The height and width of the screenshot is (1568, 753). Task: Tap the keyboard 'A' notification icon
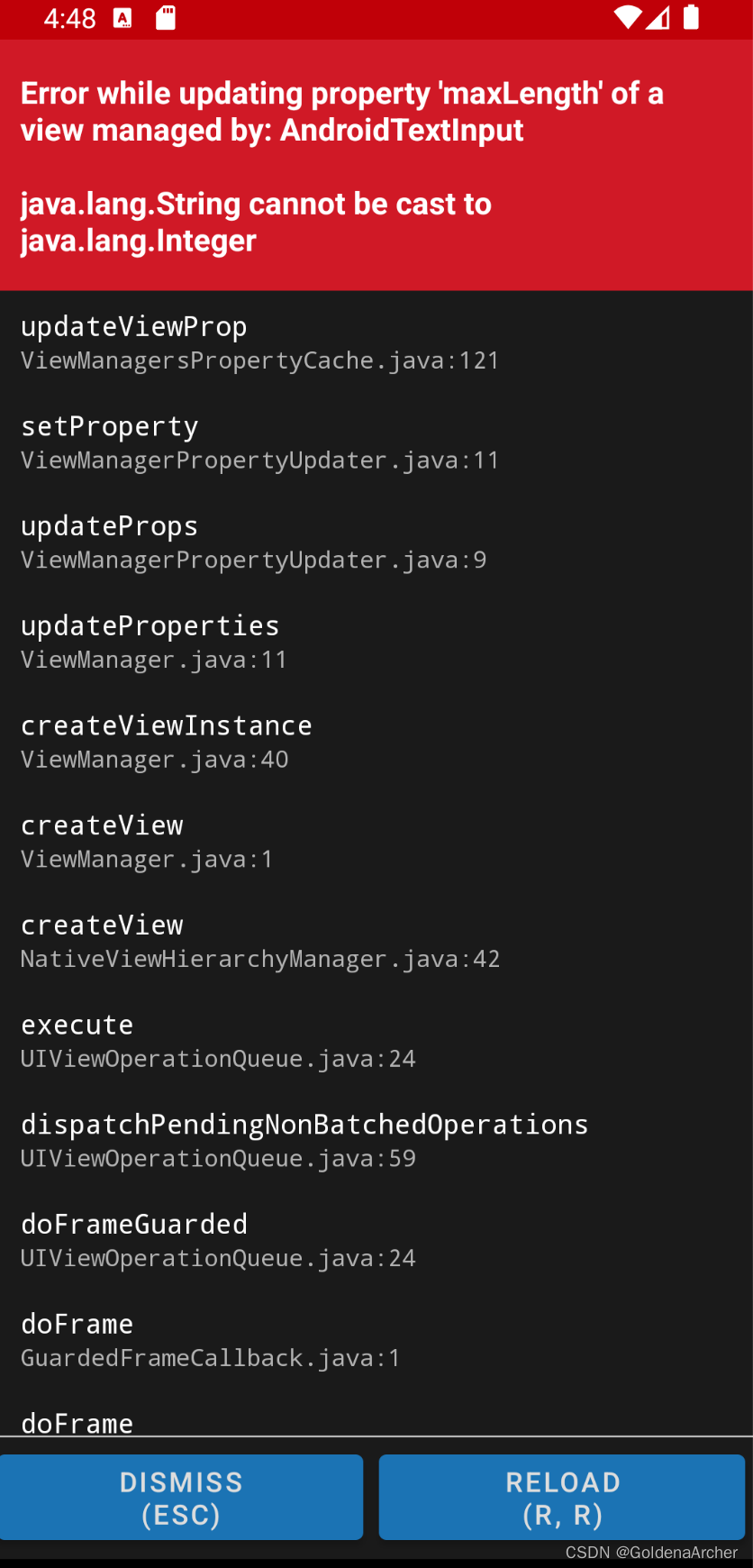(123, 18)
